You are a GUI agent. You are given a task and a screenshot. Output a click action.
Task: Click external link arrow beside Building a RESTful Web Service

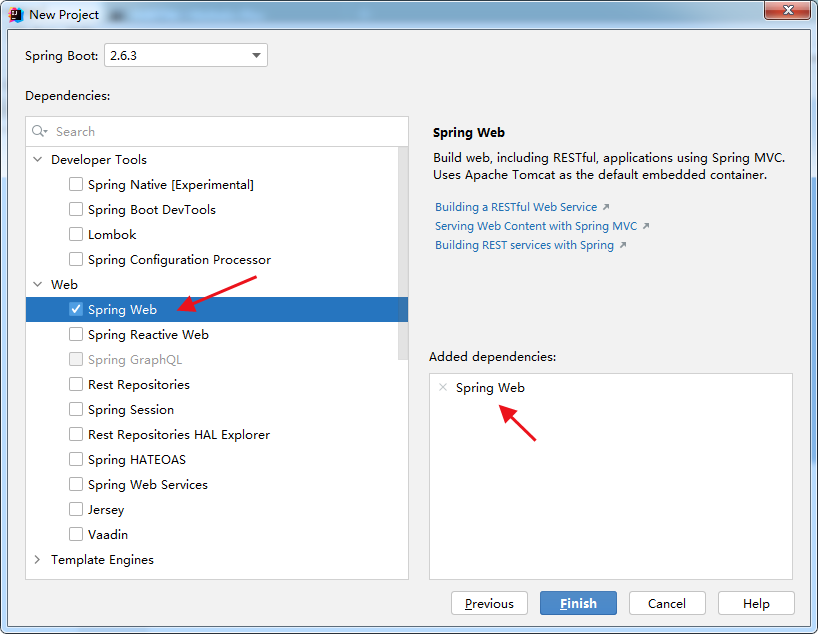(x=606, y=207)
